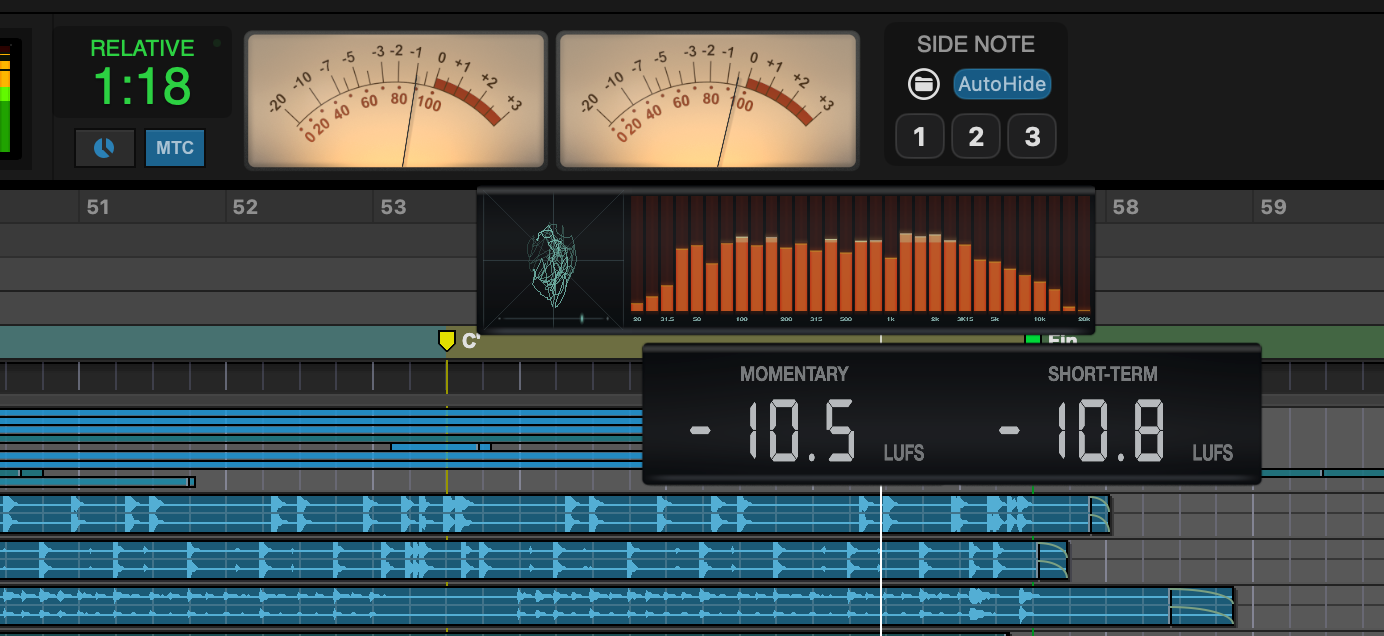Image resolution: width=1384 pixels, height=636 pixels.
Task: Click the blue pie clock icon button
Action: 104,148
